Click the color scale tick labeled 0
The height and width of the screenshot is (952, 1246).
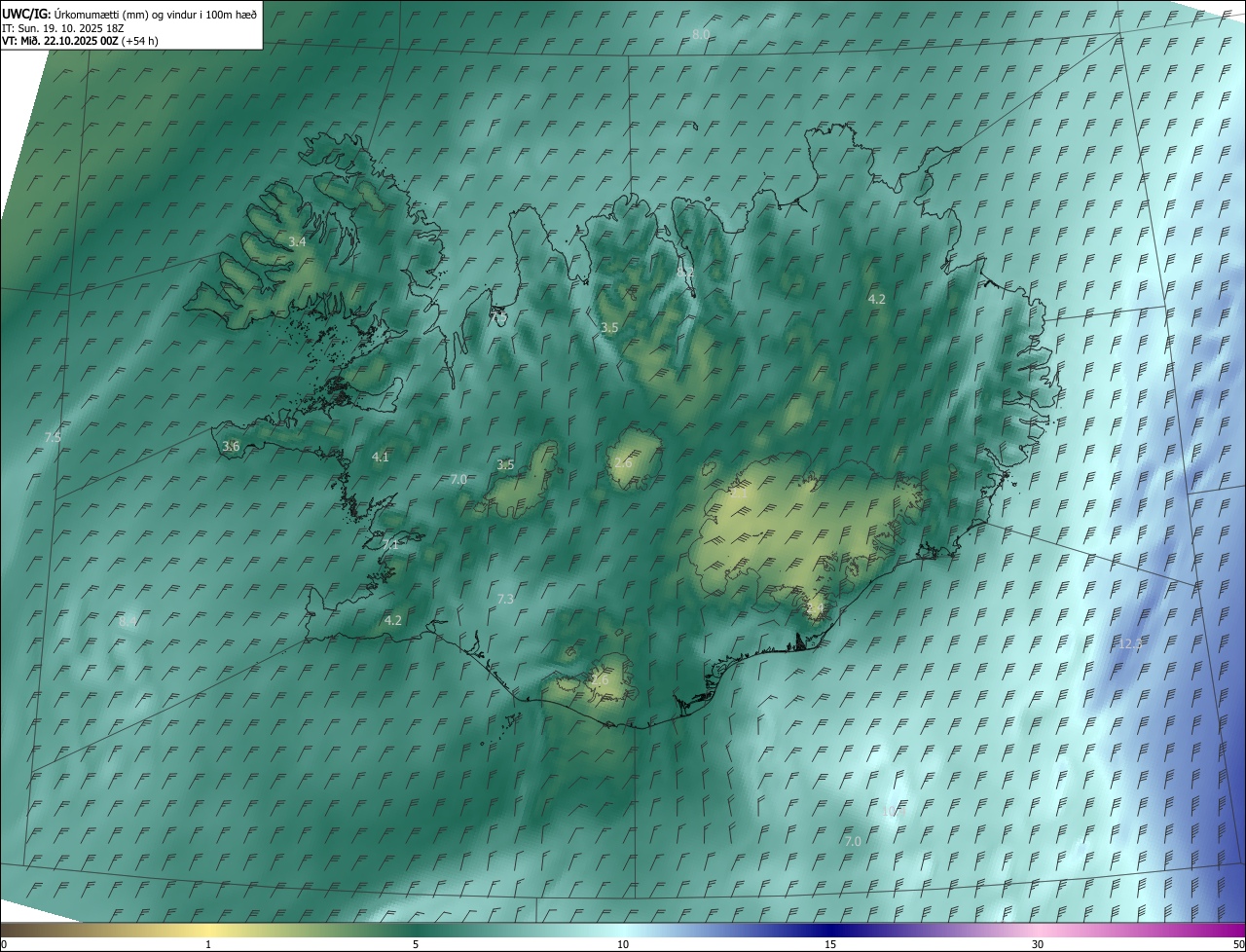[4, 944]
